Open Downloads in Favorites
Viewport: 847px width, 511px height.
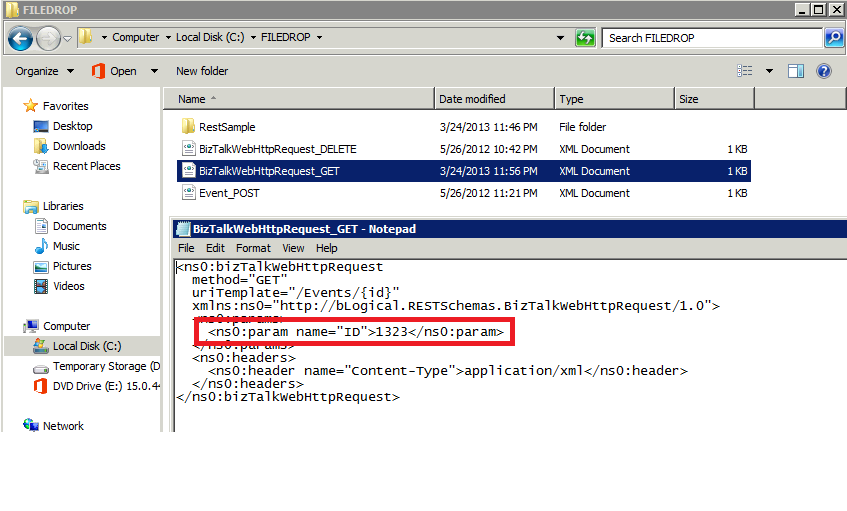click(79, 146)
